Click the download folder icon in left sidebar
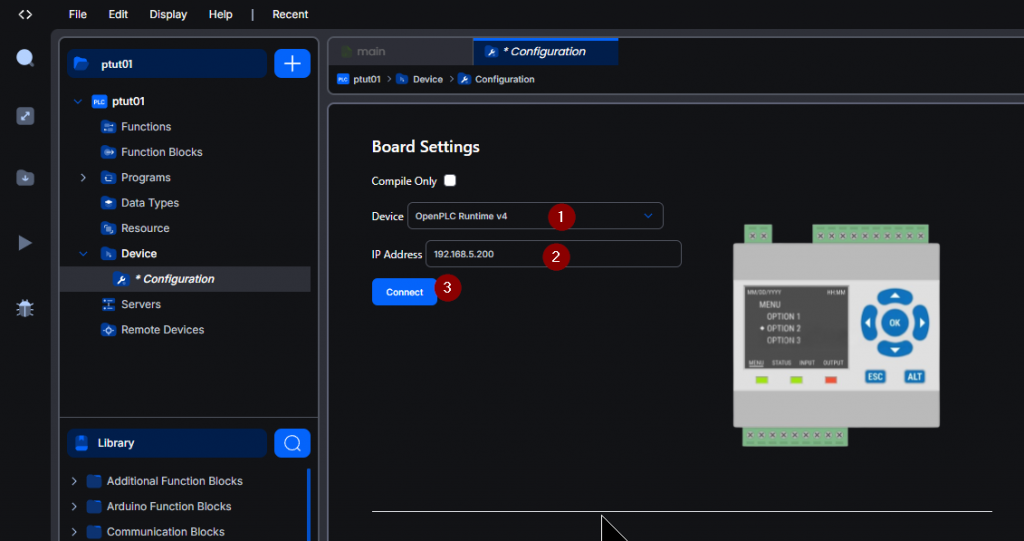 point(25,177)
